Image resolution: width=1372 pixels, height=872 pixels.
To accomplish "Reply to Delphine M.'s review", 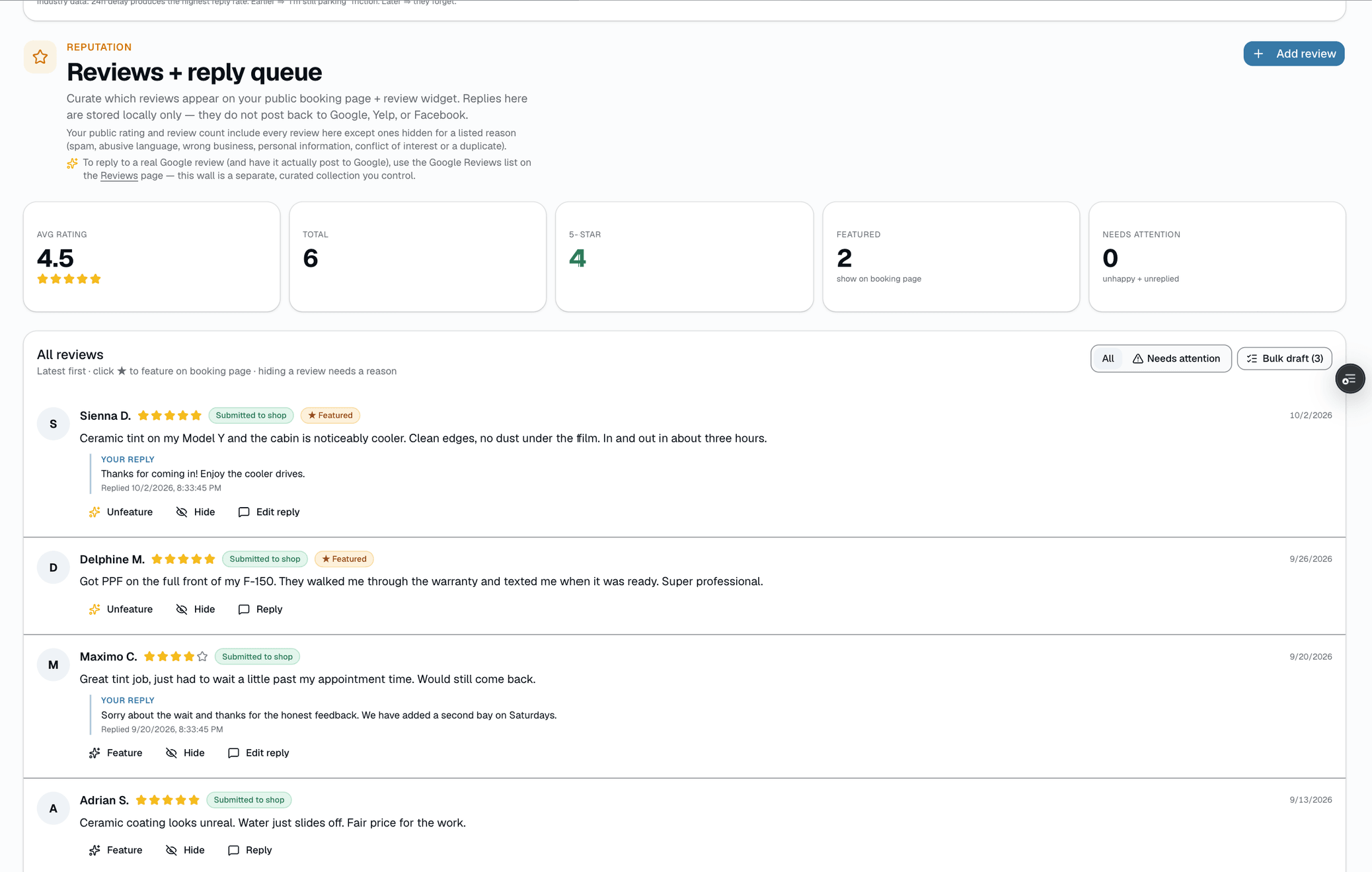I will pos(260,609).
